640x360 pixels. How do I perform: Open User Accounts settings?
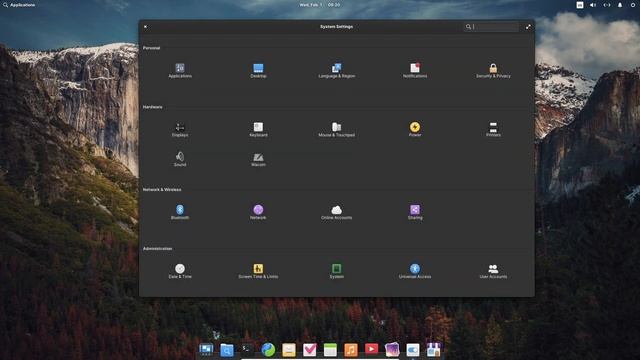[493, 271]
